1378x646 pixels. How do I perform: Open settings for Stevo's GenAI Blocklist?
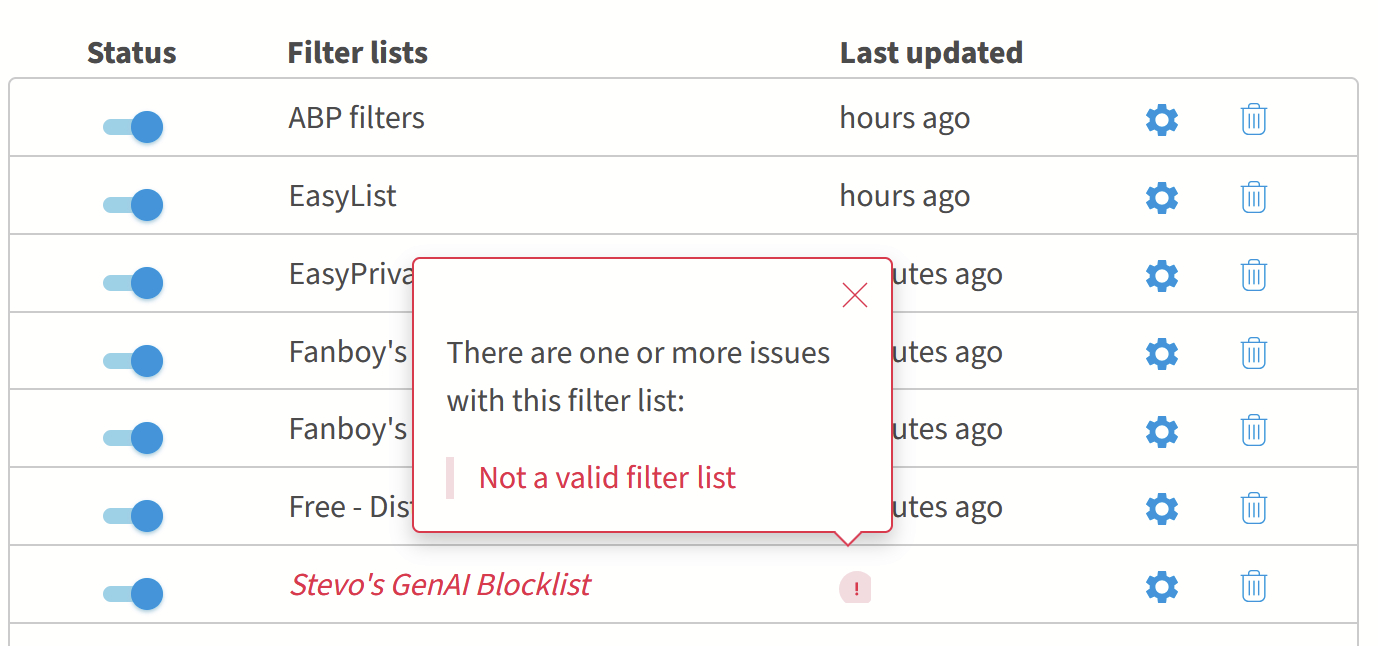1161,586
